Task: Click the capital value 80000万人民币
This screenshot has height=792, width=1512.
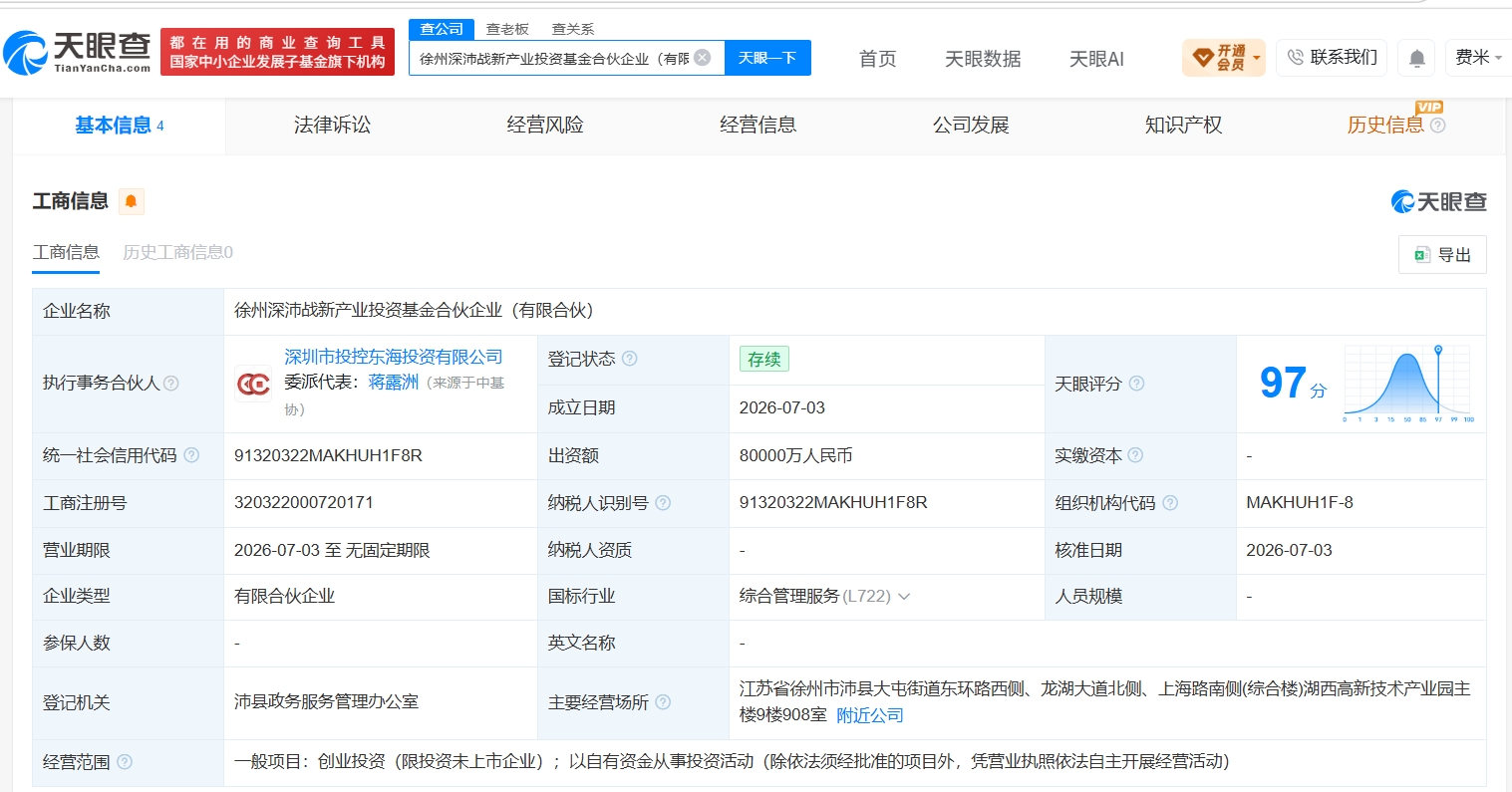Action: [795, 455]
